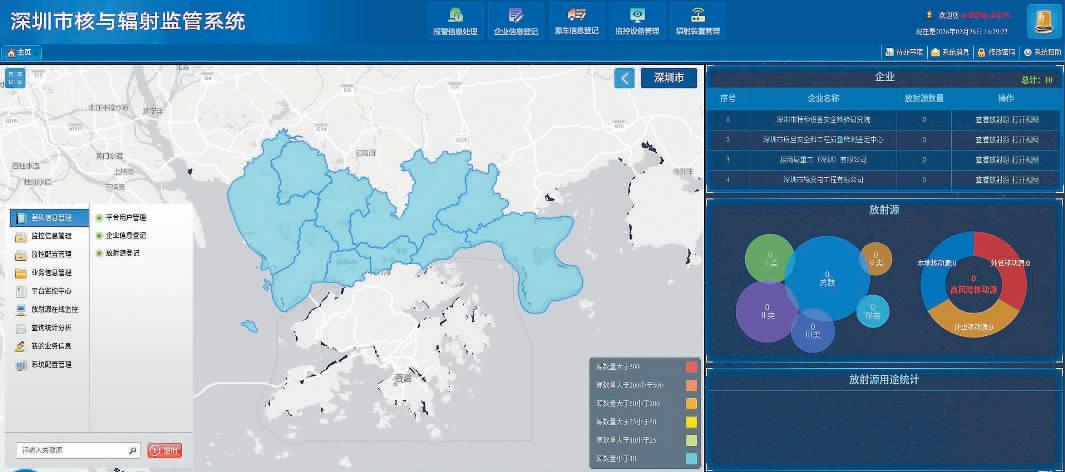Open 报警信息处理 alarm handling icon
1065x472 pixels.
(455, 16)
